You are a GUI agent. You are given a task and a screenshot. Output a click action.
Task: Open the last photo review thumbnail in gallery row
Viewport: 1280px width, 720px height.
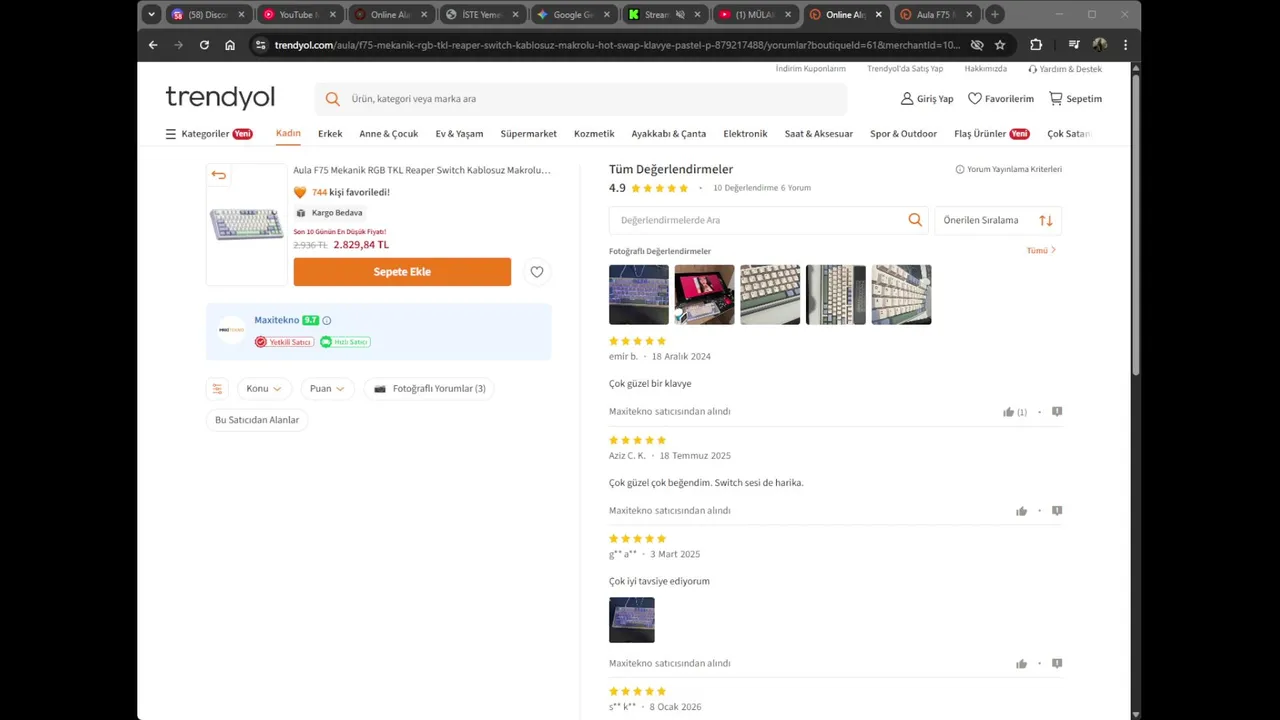(901, 295)
